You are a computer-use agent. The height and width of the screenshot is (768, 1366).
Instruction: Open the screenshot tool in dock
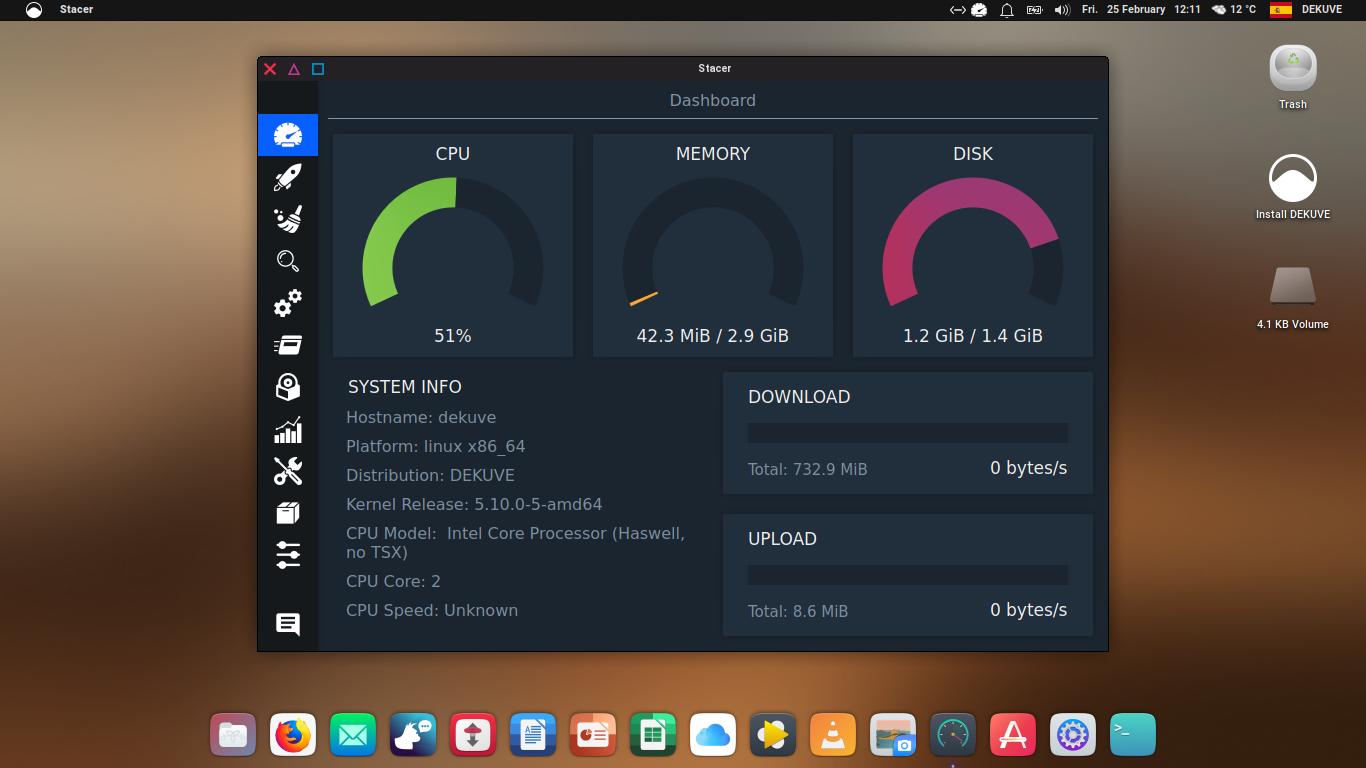pyautogui.click(x=893, y=736)
